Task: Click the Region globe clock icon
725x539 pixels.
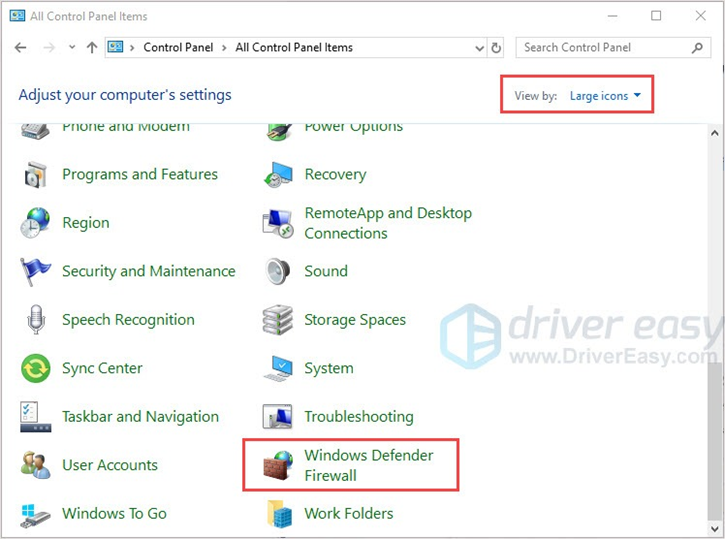Action: point(35,223)
